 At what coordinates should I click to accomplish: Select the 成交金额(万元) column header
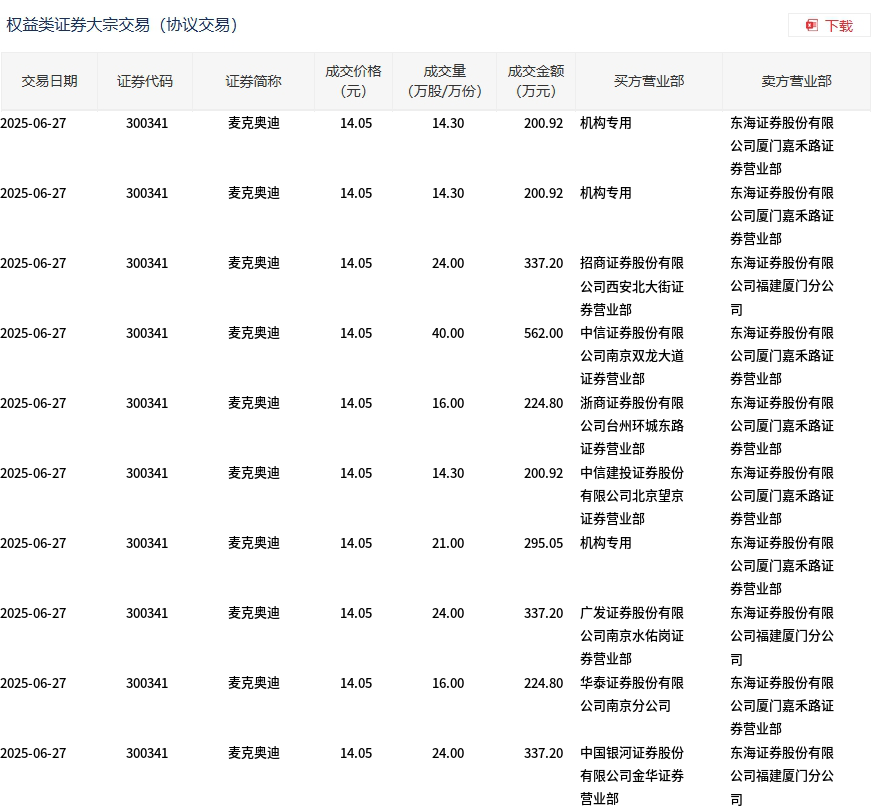click(536, 81)
